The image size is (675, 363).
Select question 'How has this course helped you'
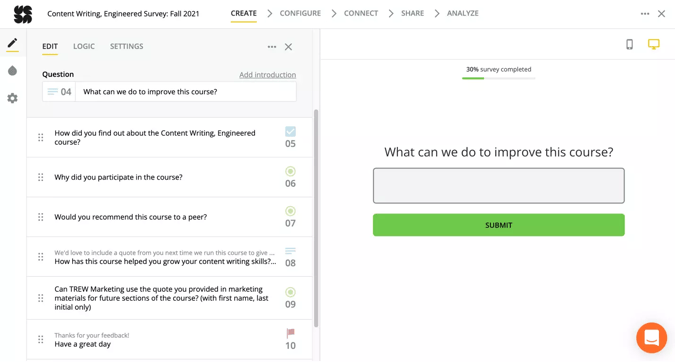169,257
